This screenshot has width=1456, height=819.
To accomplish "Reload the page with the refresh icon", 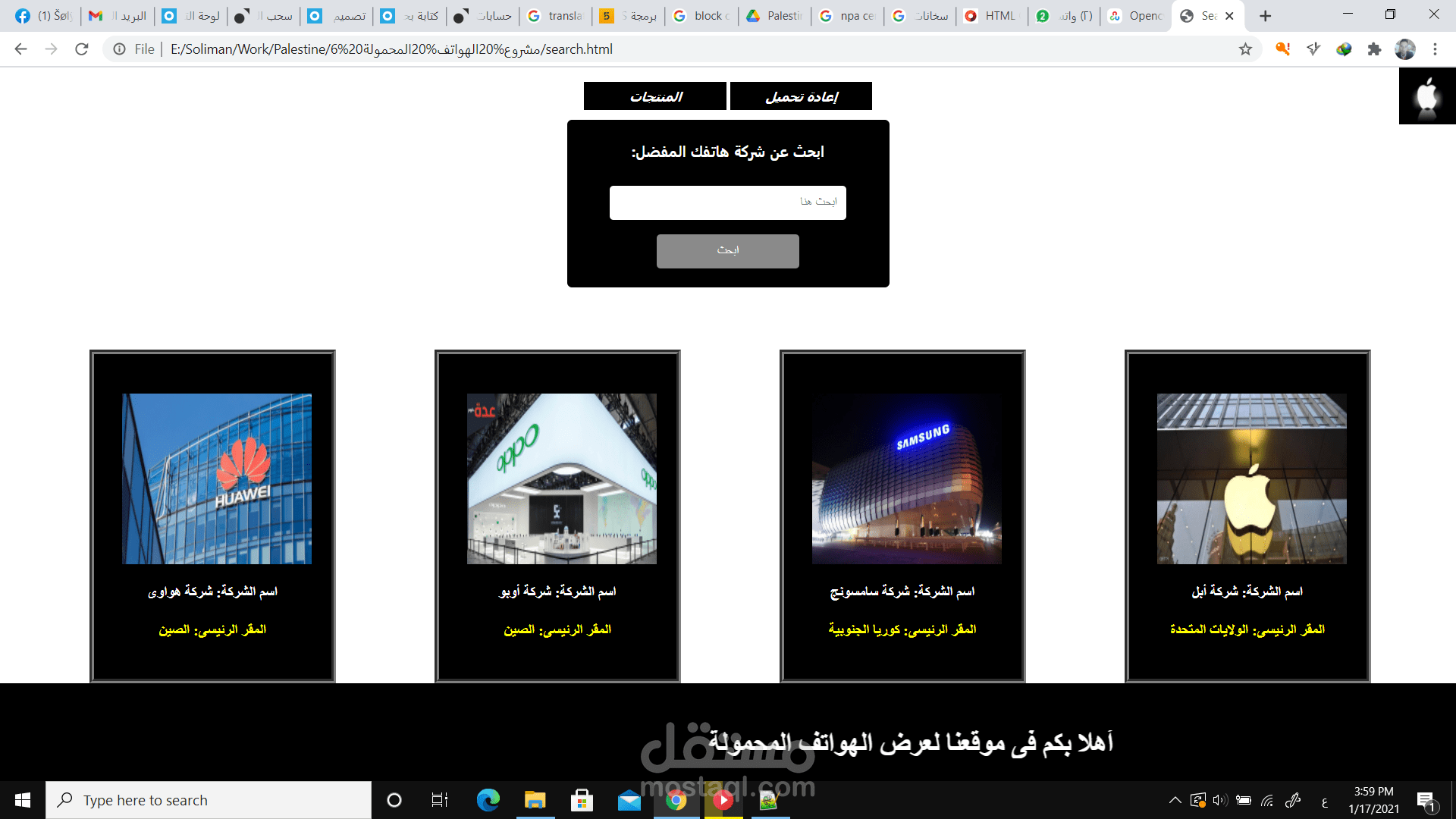I will coord(82,49).
